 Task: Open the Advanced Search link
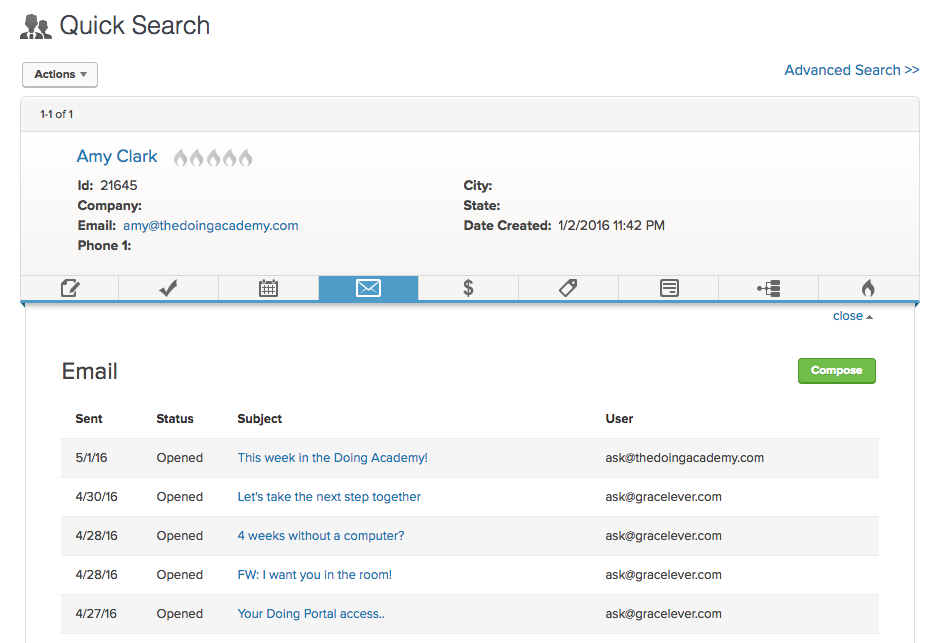tap(851, 70)
